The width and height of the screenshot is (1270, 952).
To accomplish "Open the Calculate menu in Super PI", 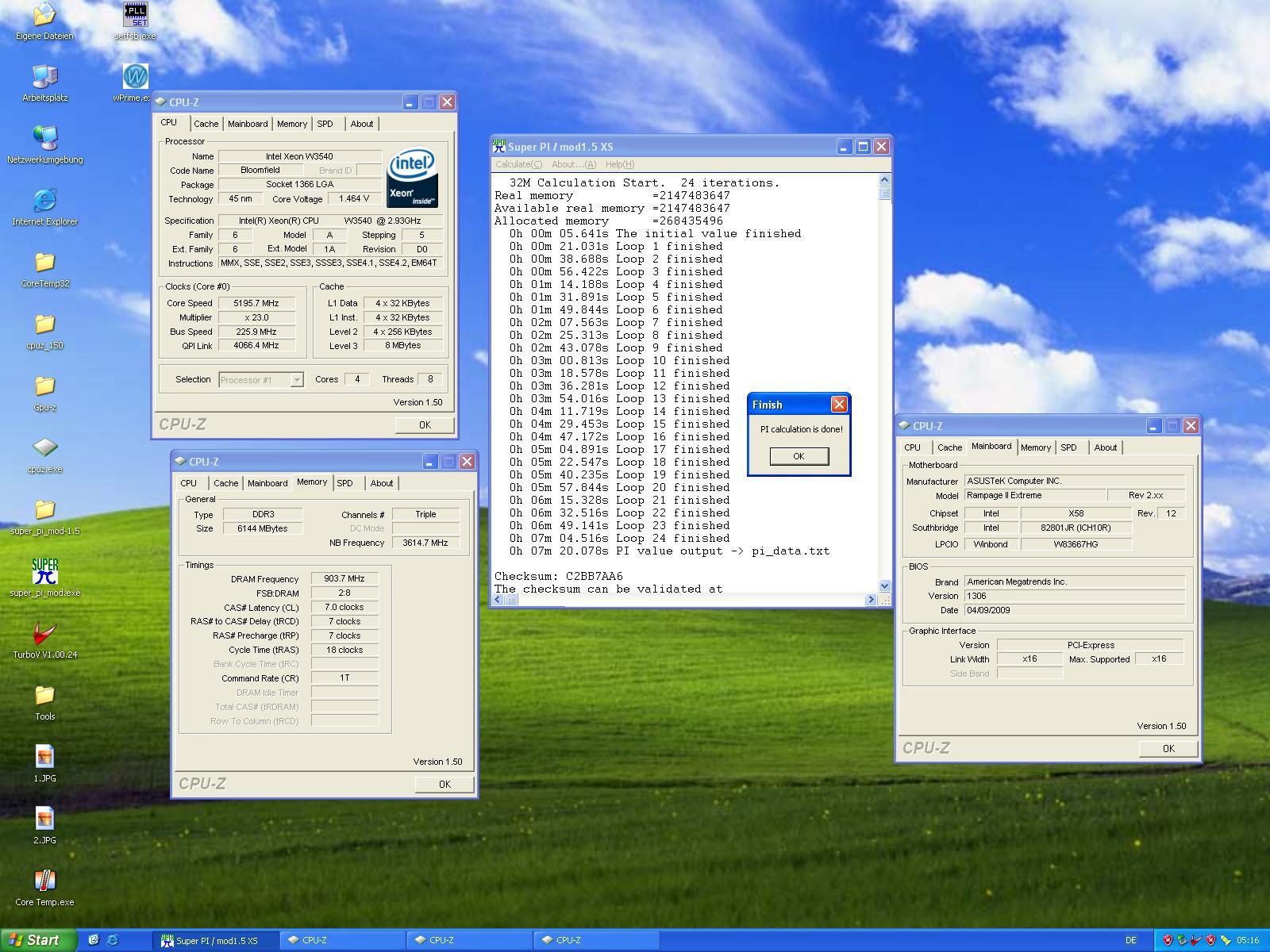I will pos(518,164).
